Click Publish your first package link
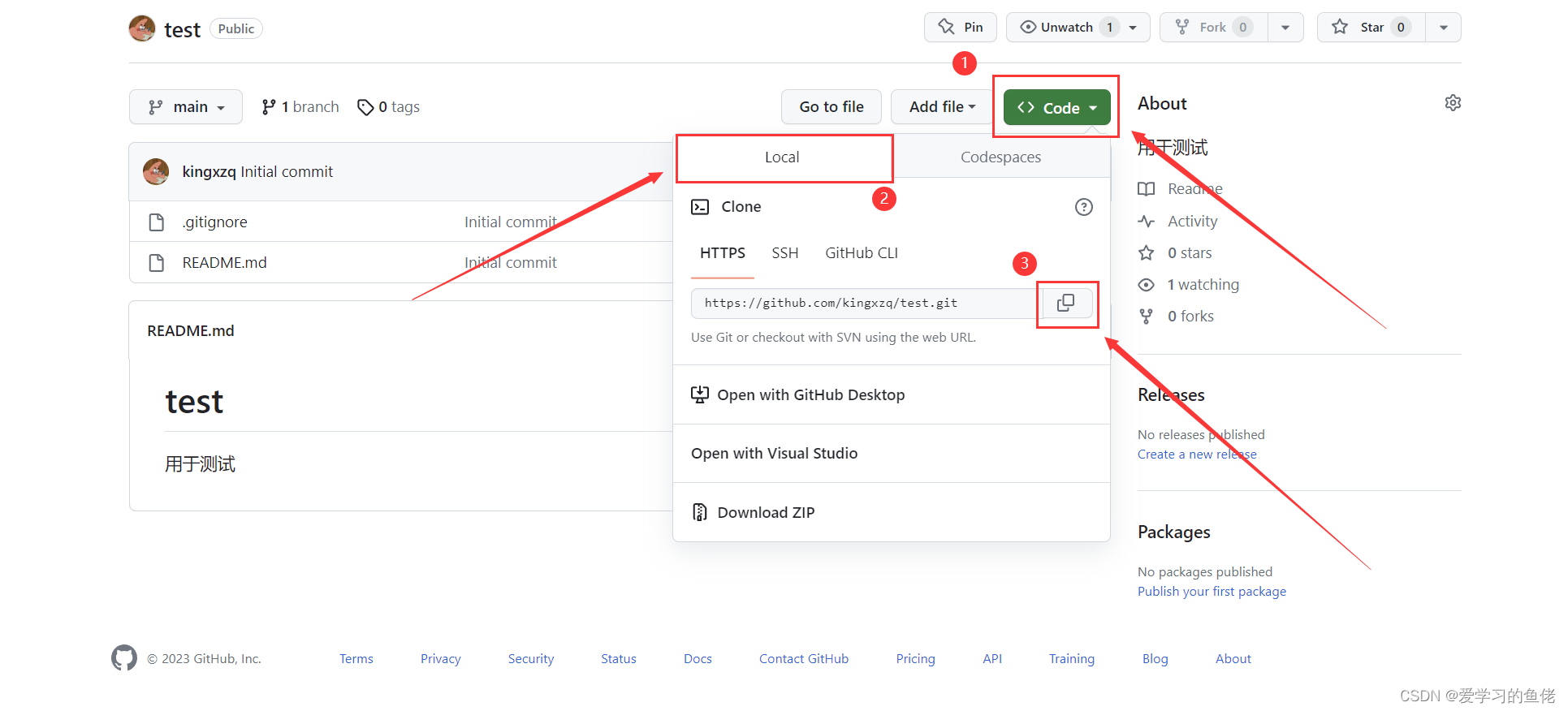Screen dimensions: 1568x711 [x=1212, y=592]
